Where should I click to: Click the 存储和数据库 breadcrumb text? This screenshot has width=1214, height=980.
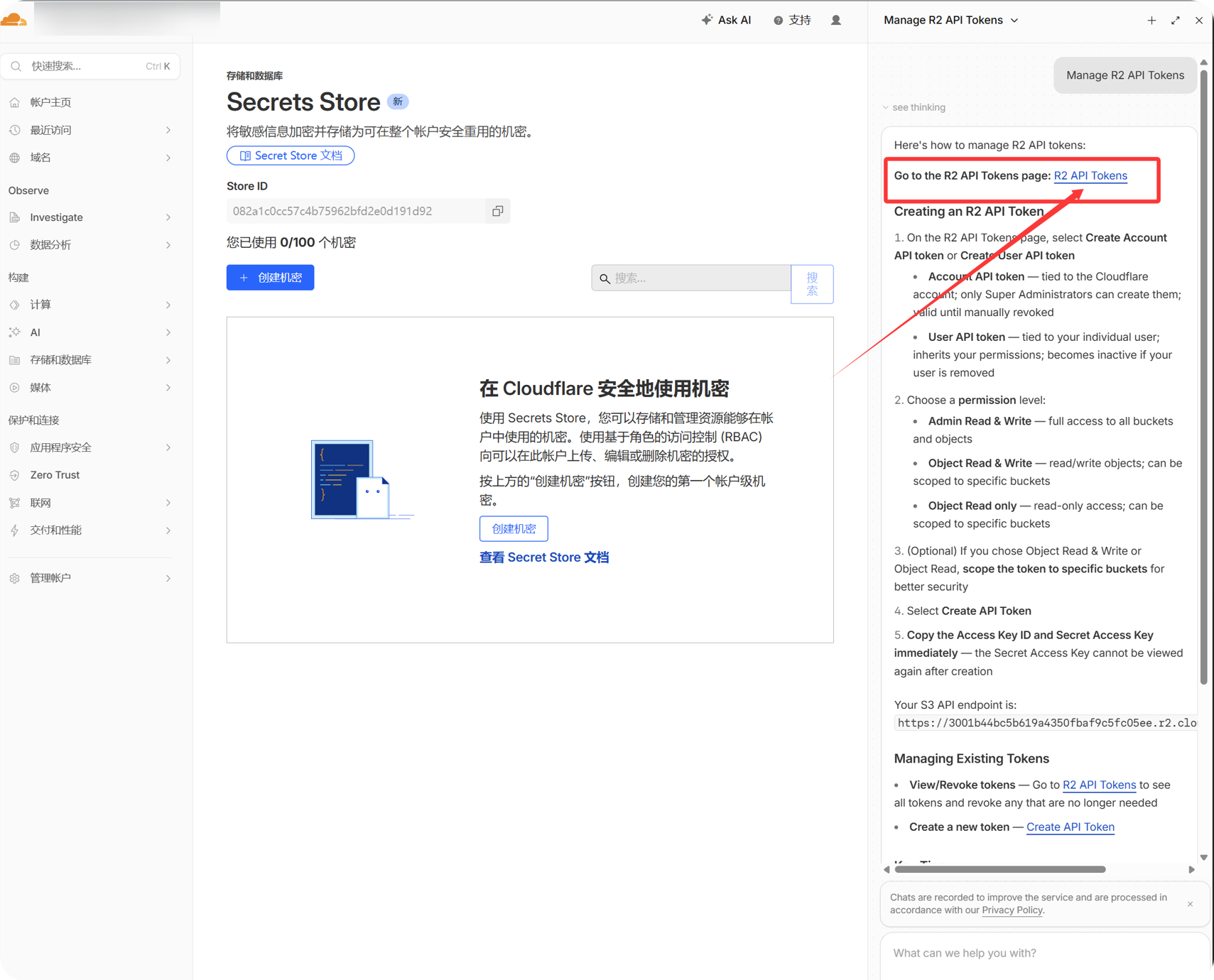pos(254,76)
